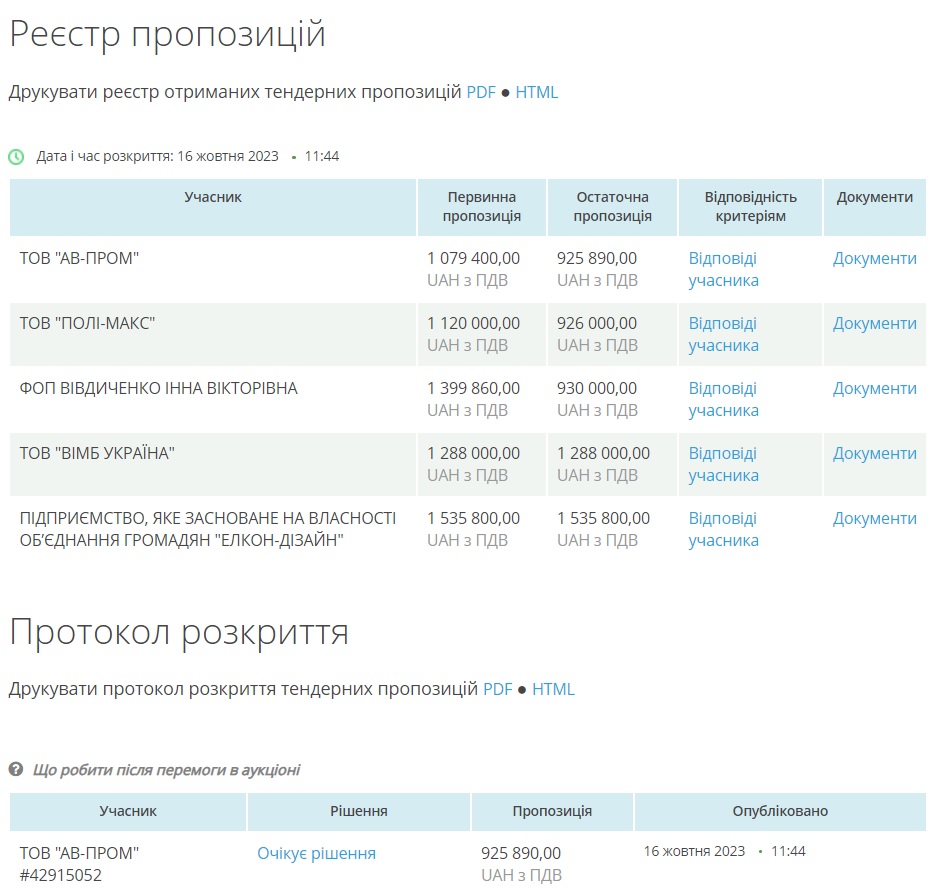The height and width of the screenshot is (893, 928).
Task: Click the "Пропозиція" column header in protocol table
Action: [552, 811]
